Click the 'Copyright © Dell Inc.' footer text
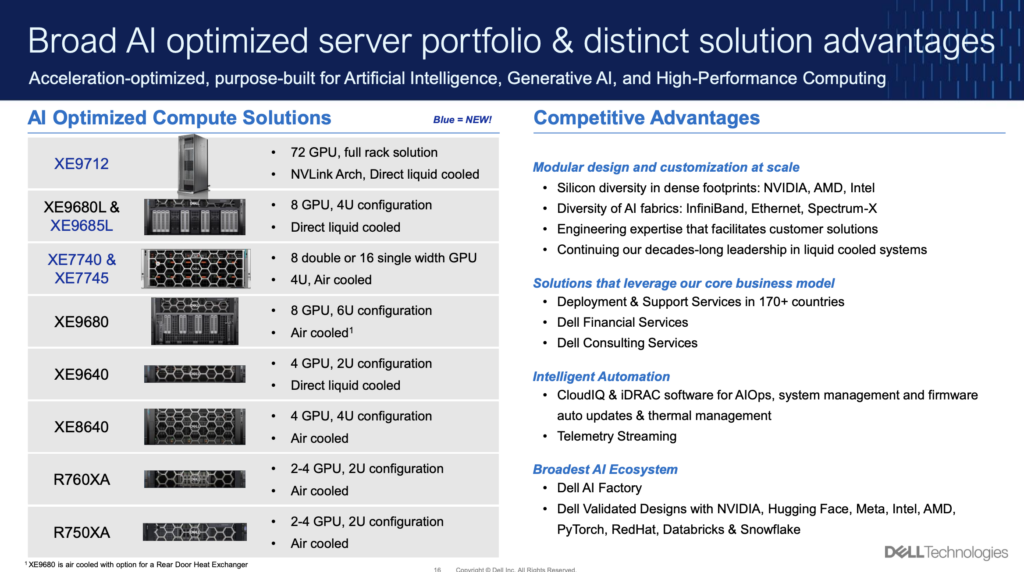 click(x=515, y=569)
